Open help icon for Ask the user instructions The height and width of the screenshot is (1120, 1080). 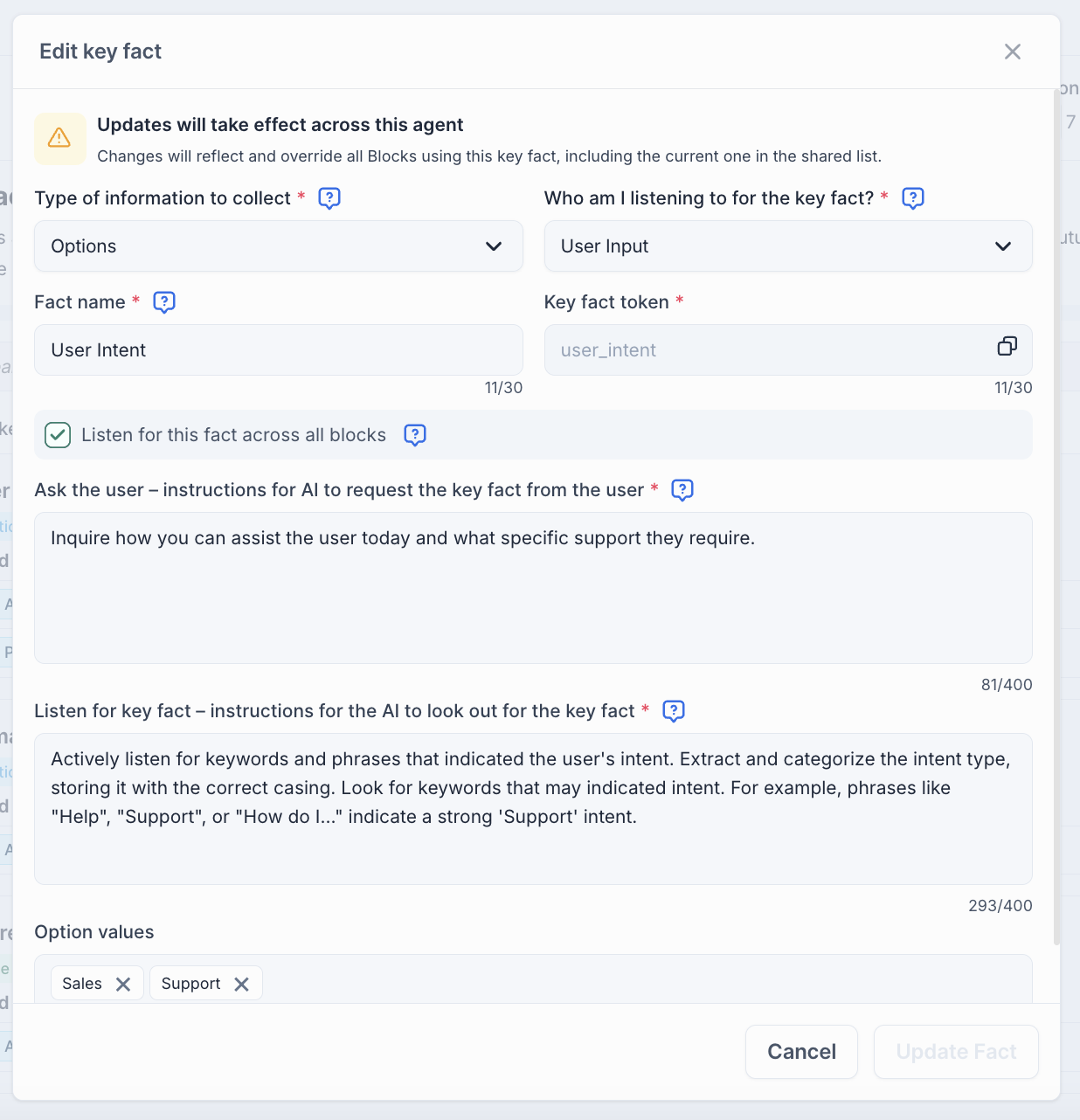tap(682, 490)
